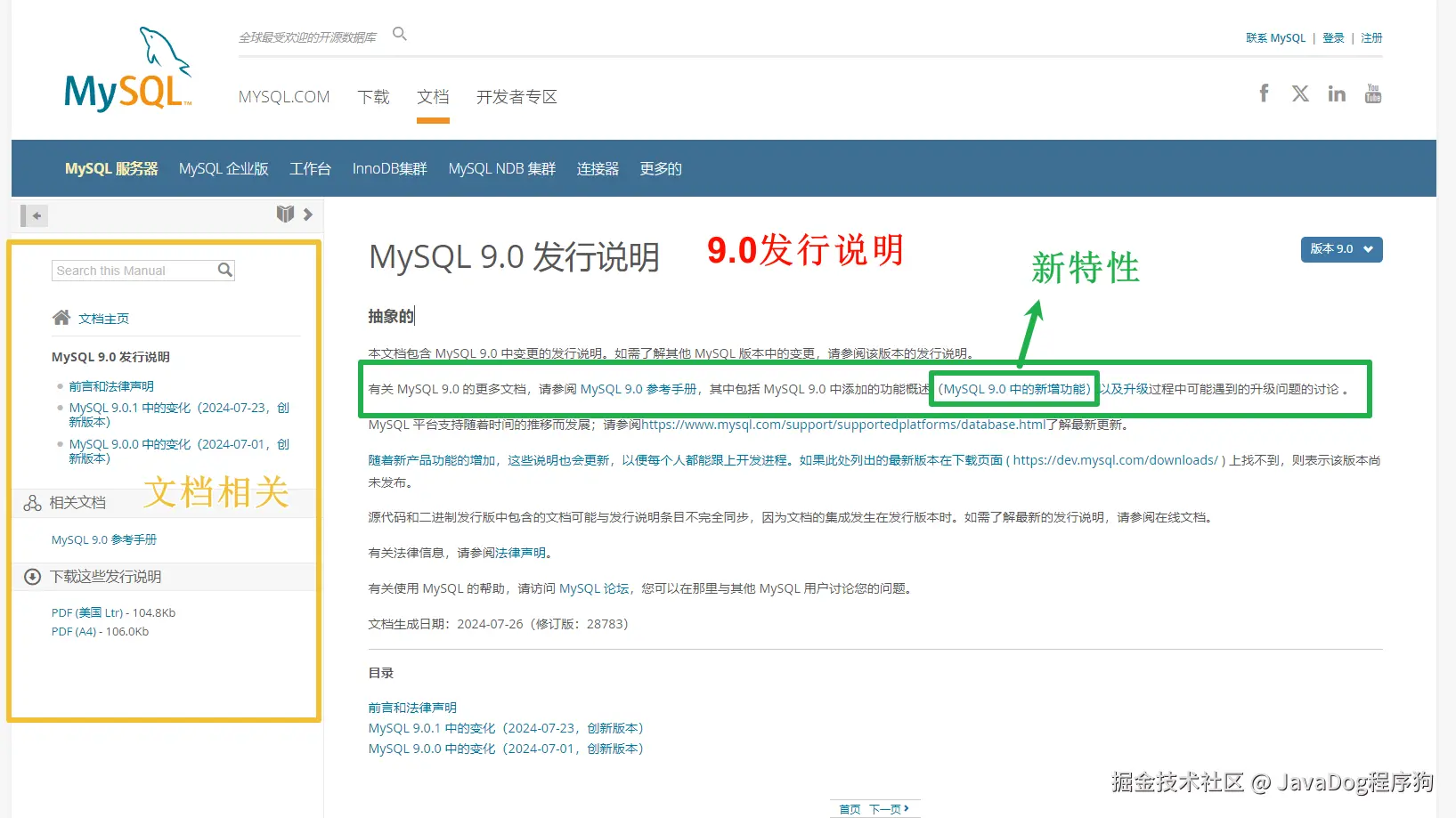
Task: Open sidebar item MySQL 9.0.1 中的变化
Action: click(179, 415)
